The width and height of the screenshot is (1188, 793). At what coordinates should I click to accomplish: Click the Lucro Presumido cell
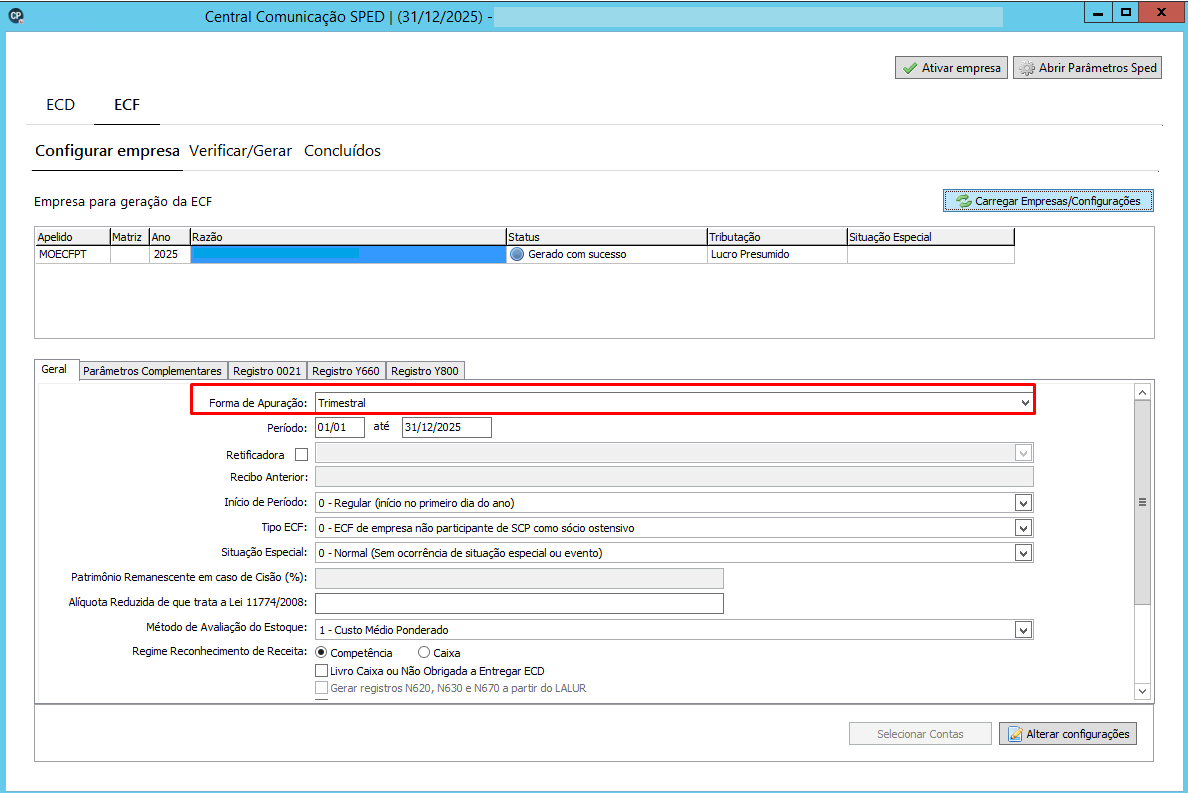777,254
